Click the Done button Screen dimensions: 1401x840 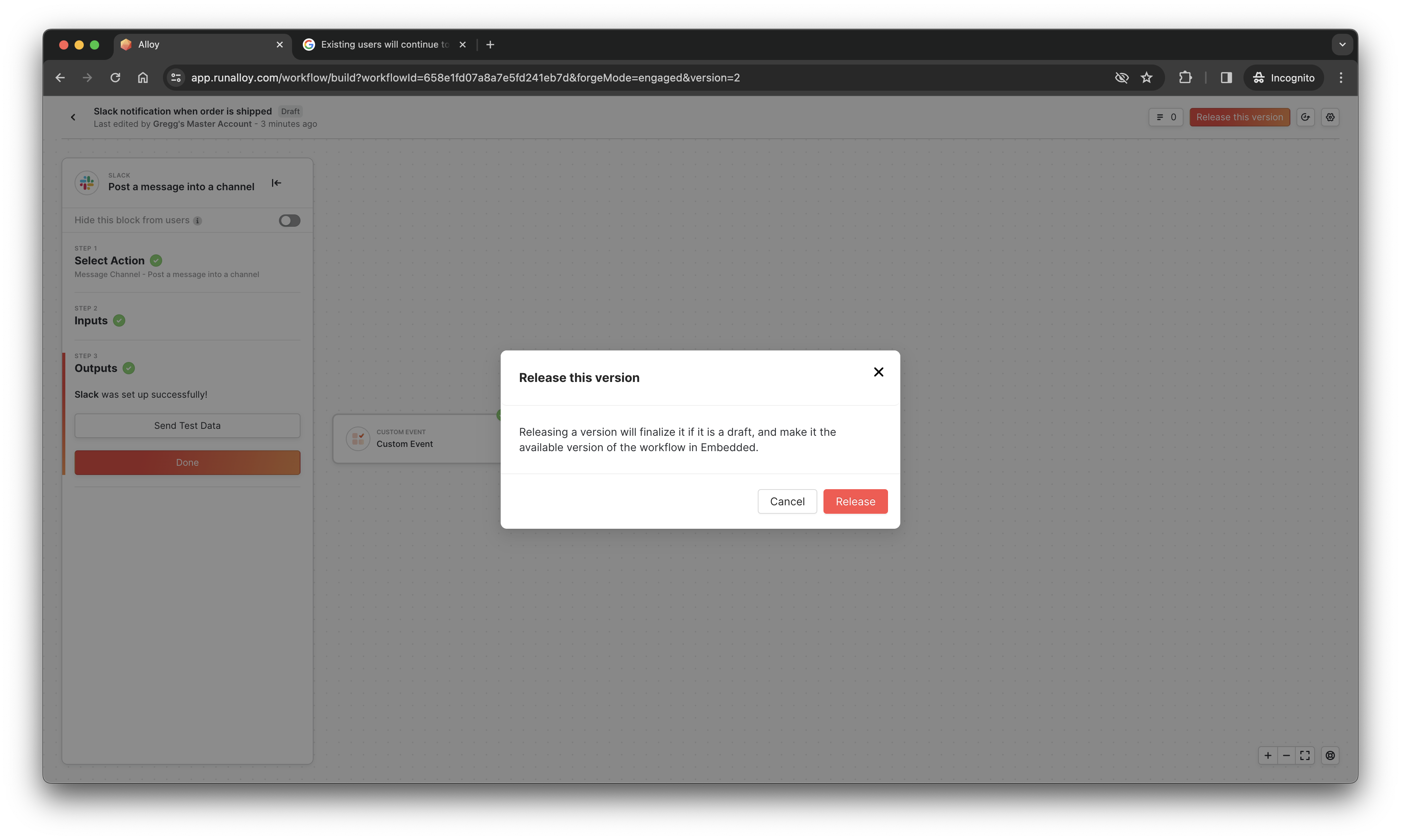(x=188, y=462)
